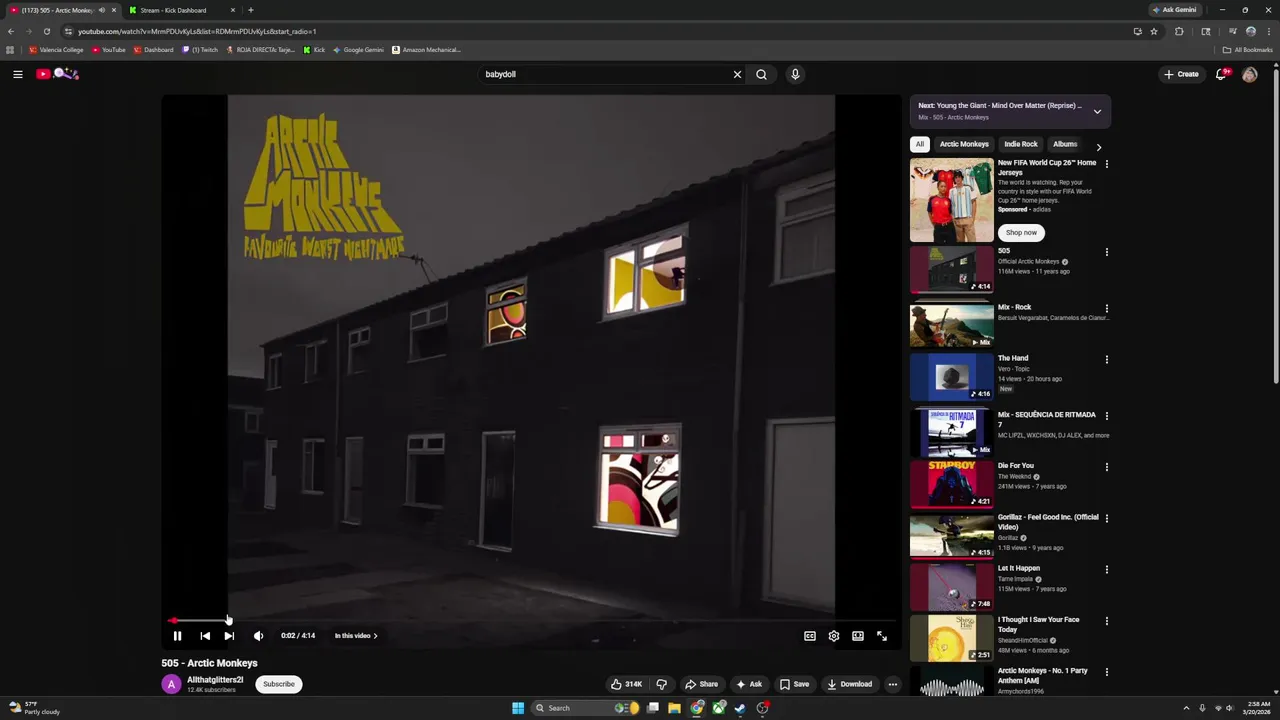Open 'I Thought I Saw Your Face Today'

tap(952, 639)
